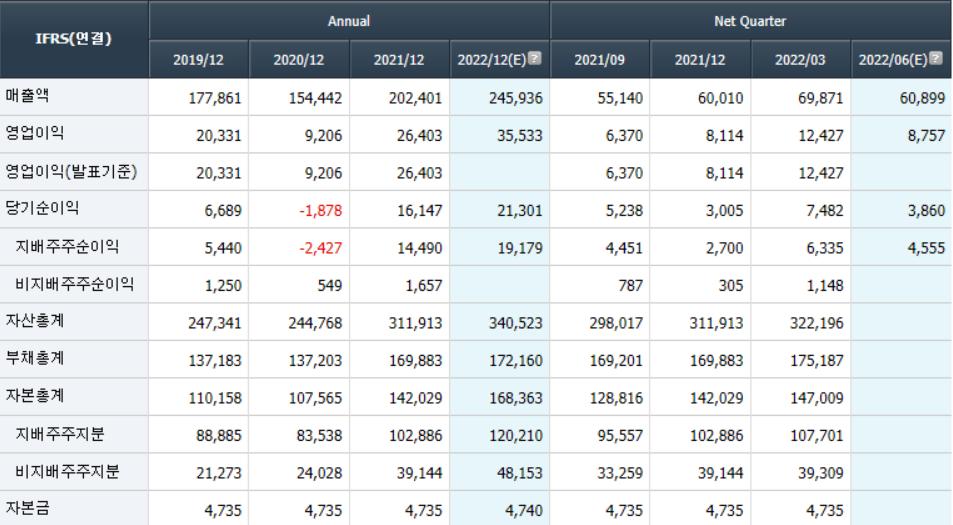This screenshot has height=525, width=953.
Task: Click the 35,533 operating profit estimate
Action: click(x=520, y=136)
